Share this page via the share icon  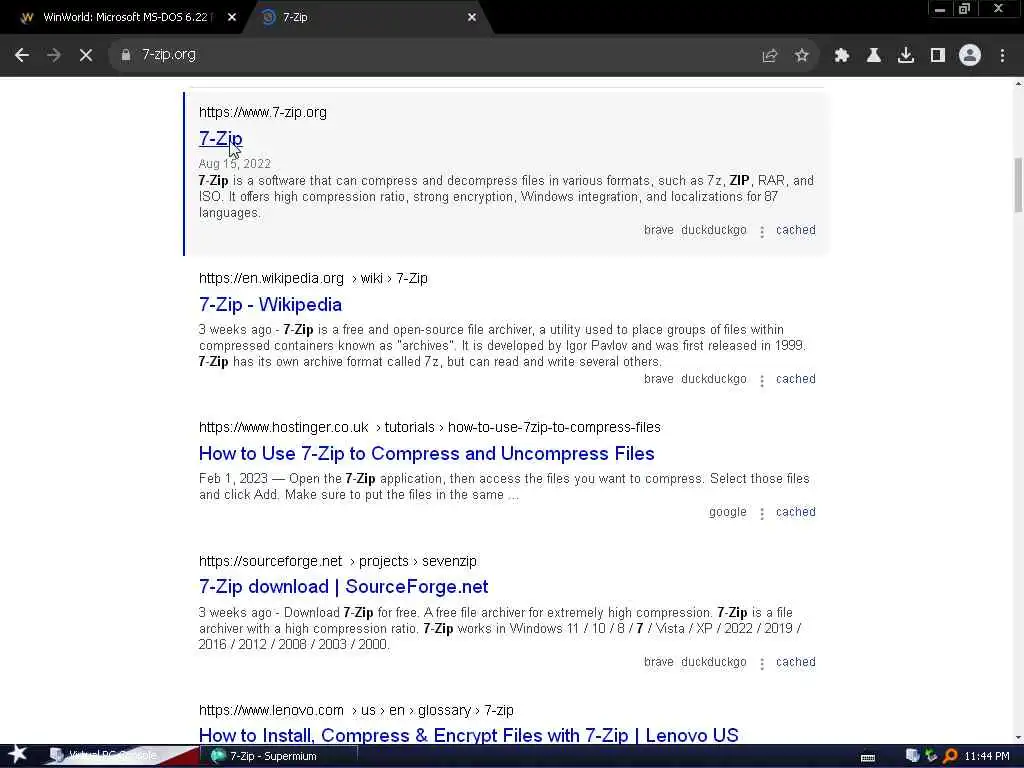(x=770, y=56)
